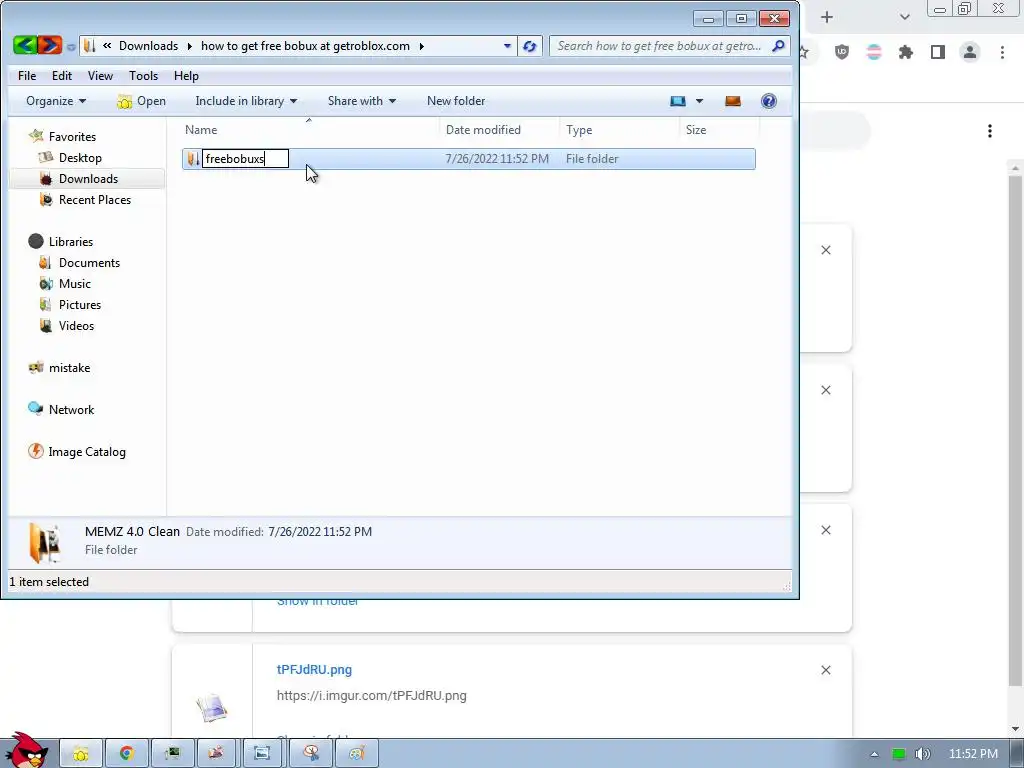Open the recent locations arrow beside the navigation arrows
The image size is (1024, 768).
71,47
